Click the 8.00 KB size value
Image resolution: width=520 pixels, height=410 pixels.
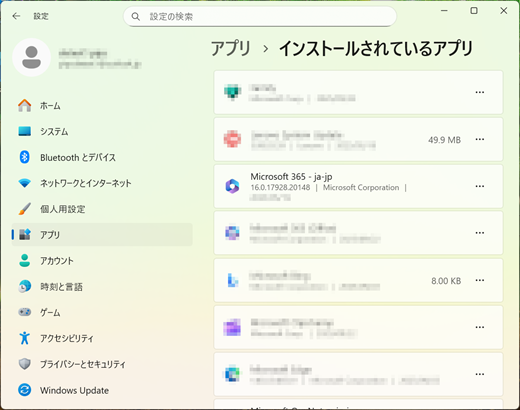coord(446,281)
